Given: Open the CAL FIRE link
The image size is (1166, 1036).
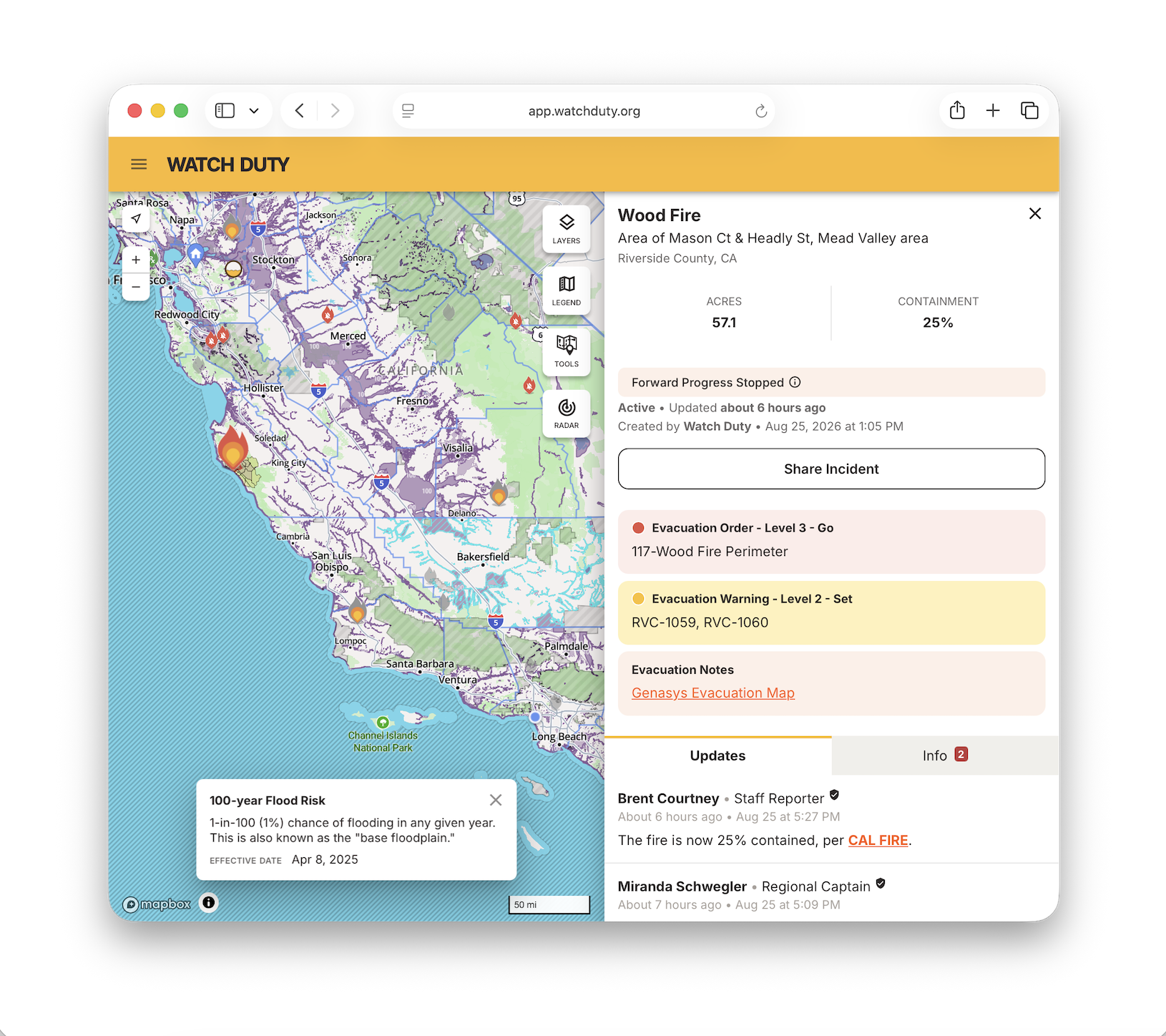Looking at the screenshot, I should tap(878, 841).
